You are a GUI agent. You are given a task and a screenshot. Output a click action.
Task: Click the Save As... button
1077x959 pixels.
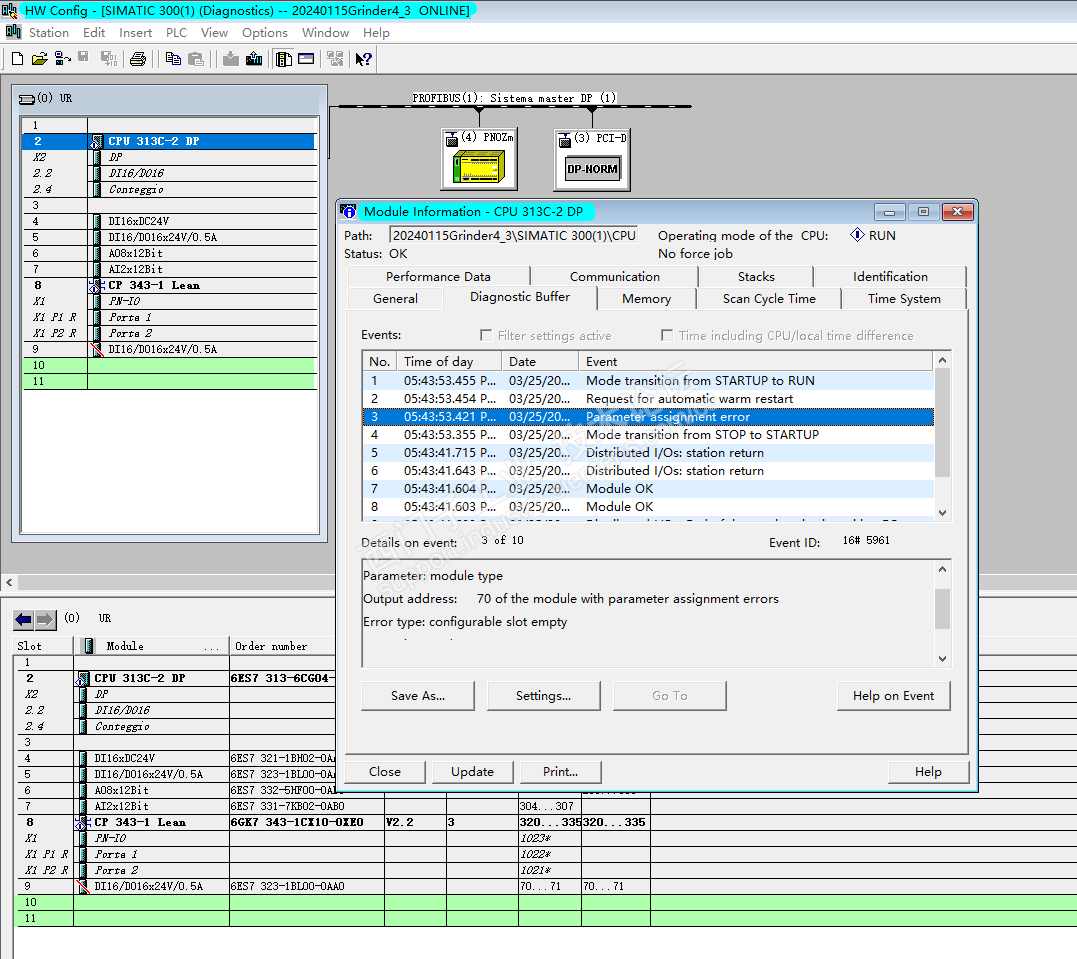418,696
